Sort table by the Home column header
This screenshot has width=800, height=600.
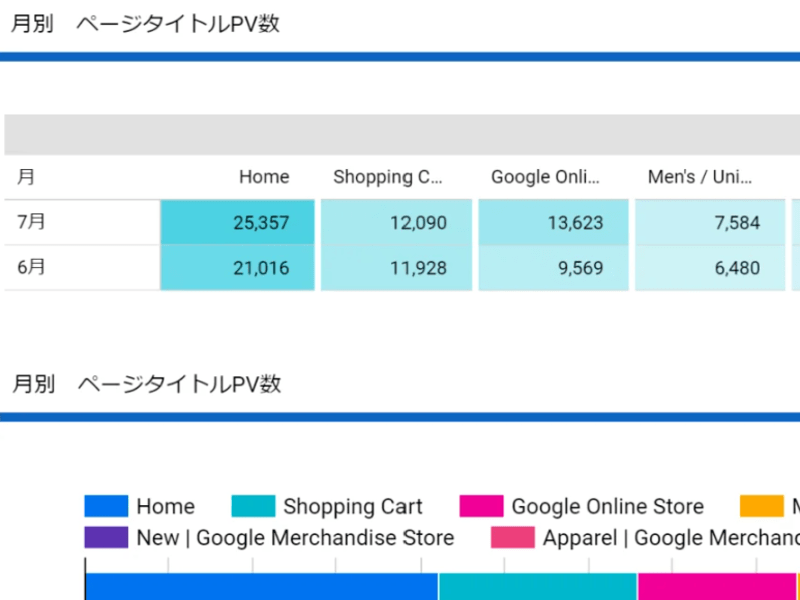(264, 177)
